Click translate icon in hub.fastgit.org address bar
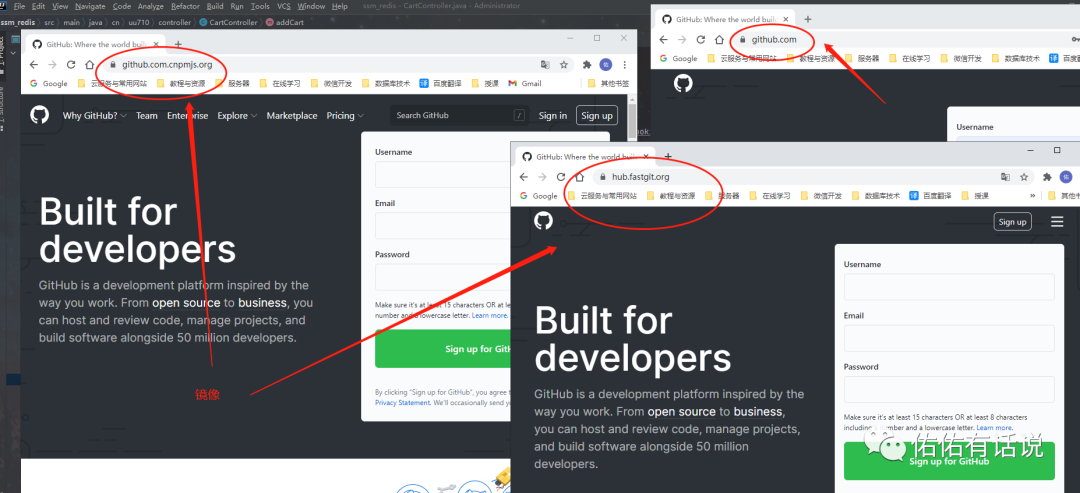1080x493 pixels. pyautogui.click(x=1006, y=177)
